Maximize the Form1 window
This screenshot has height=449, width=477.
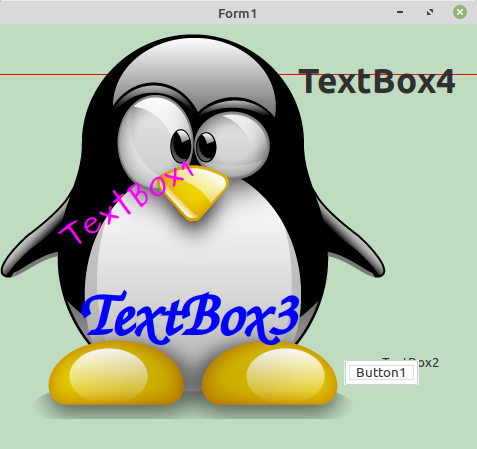pyautogui.click(x=430, y=12)
